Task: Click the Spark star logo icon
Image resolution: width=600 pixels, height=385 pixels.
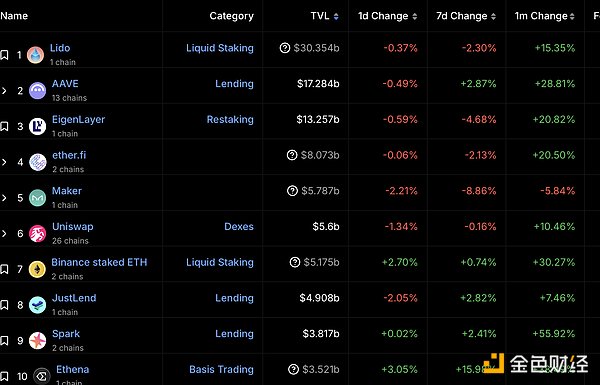Action: (38, 341)
